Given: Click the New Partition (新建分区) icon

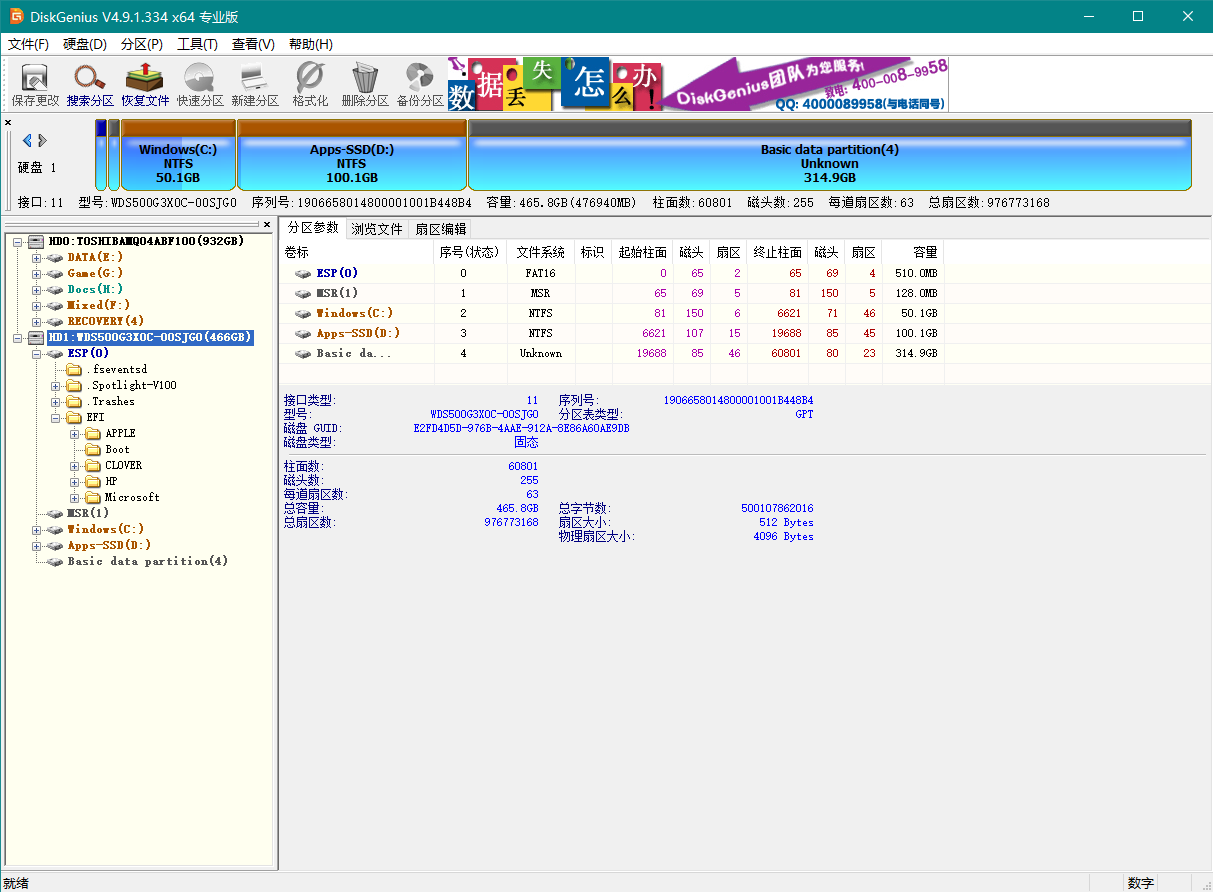Looking at the screenshot, I should (x=255, y=84).
